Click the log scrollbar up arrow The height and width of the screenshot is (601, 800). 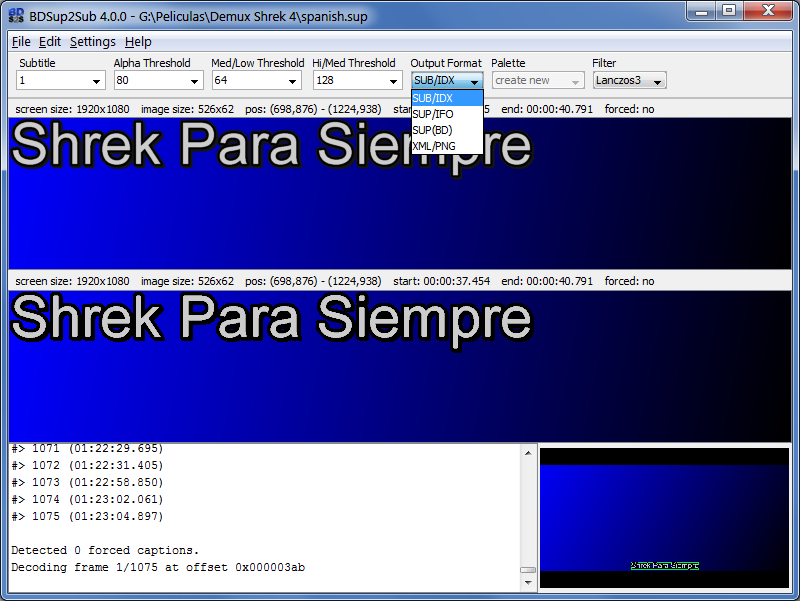point(528,453)
